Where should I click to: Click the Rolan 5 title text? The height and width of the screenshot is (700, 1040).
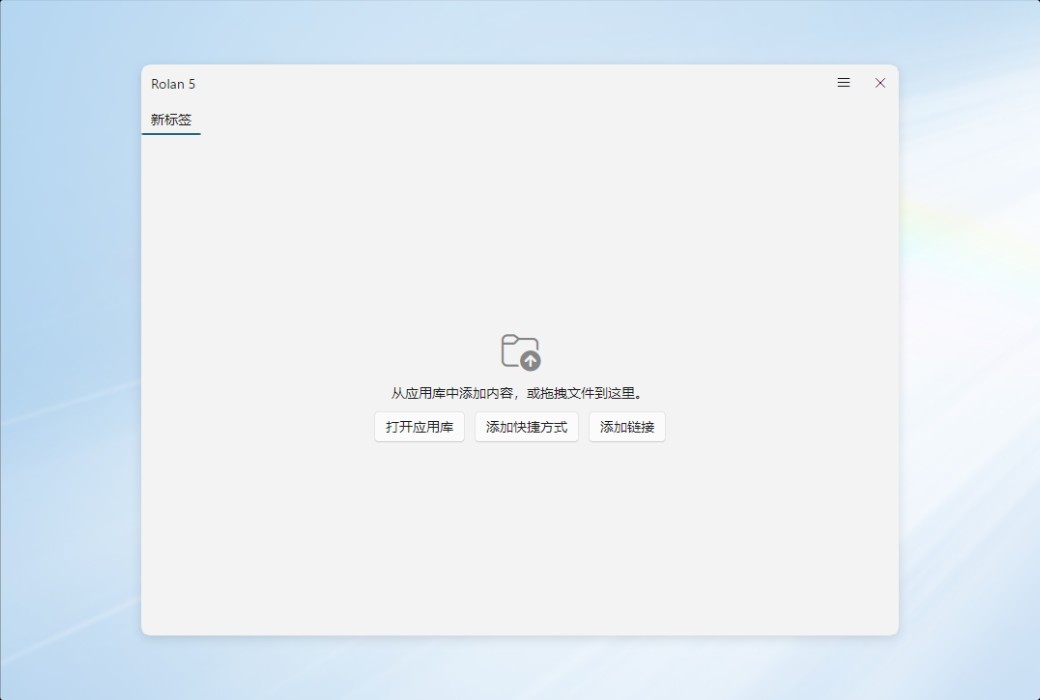(173, 84)
